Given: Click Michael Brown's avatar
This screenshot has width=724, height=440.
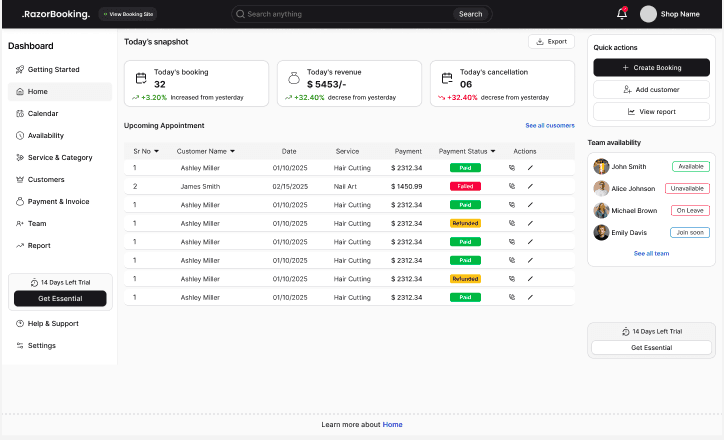Looking at the screenshot, I should tap(601, 211).
